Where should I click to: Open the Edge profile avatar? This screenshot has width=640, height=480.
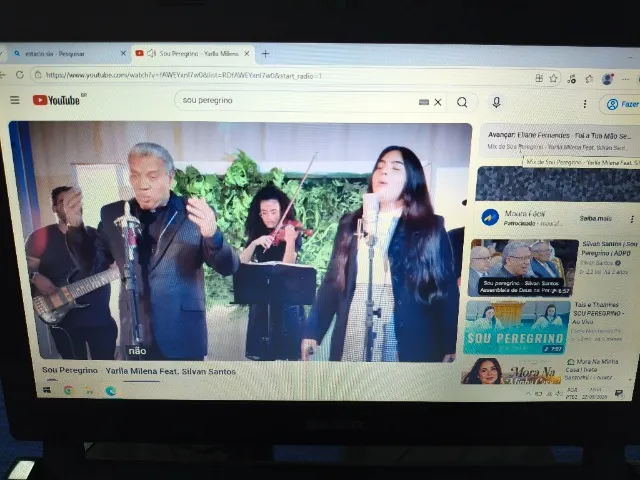pos(608,79)
